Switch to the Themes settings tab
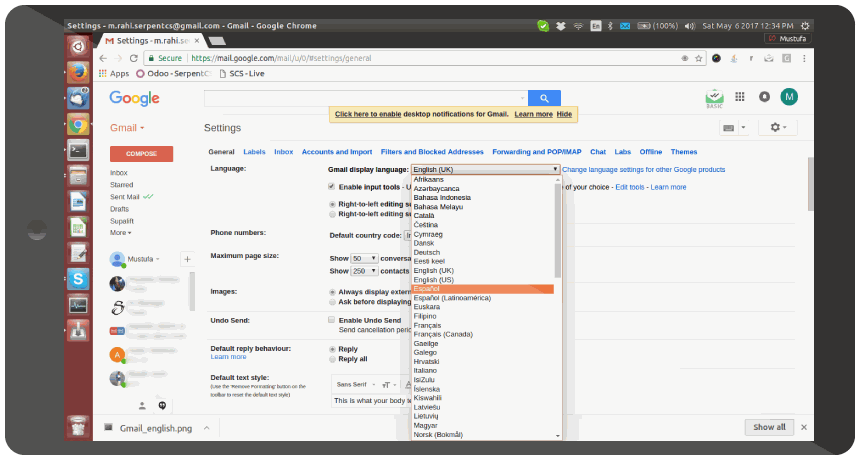 pos(683,152)
